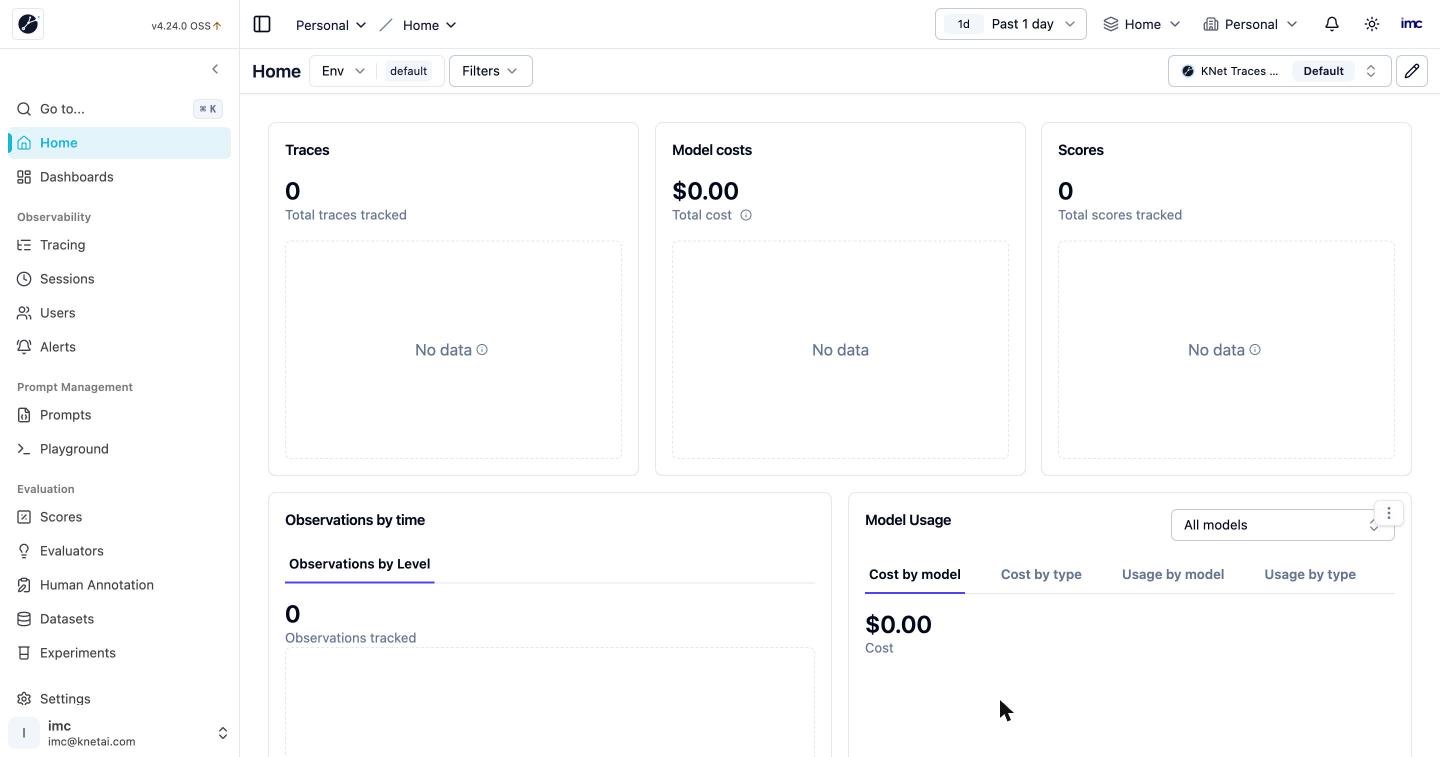Expand the Home breadcrumb dropdown
The width and height of the screenshot is (1440, 757).
pos(430,25)
